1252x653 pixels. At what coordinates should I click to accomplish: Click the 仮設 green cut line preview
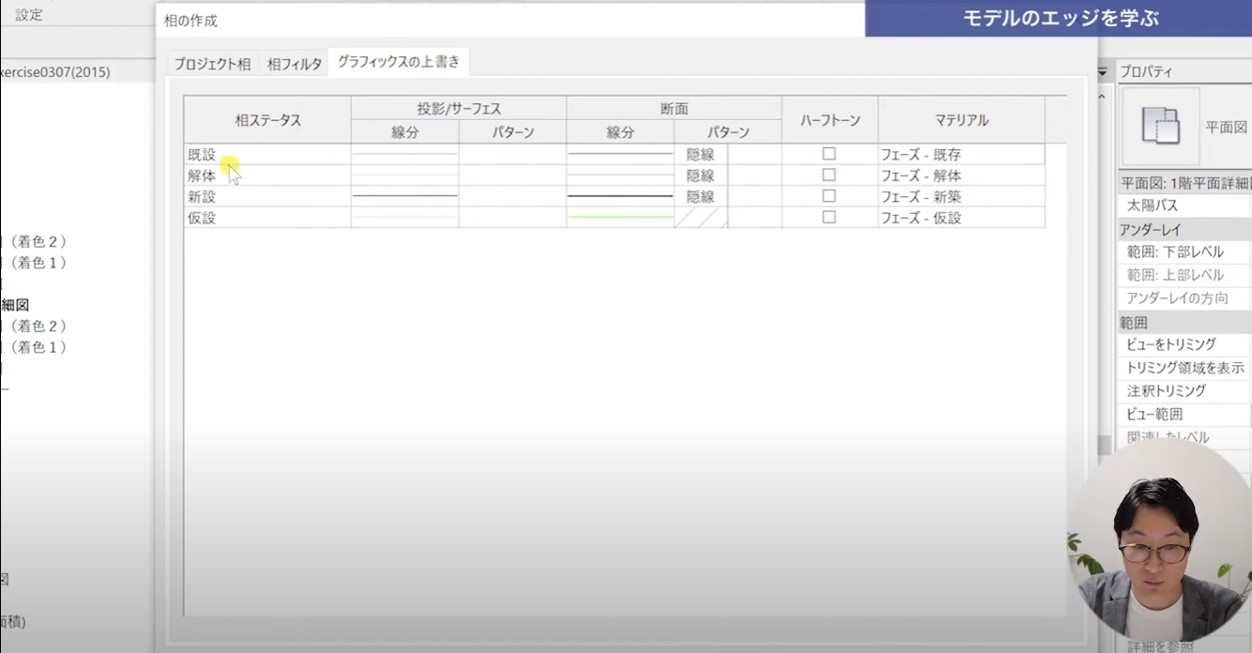pyautogui.click(x=620, y=217)
